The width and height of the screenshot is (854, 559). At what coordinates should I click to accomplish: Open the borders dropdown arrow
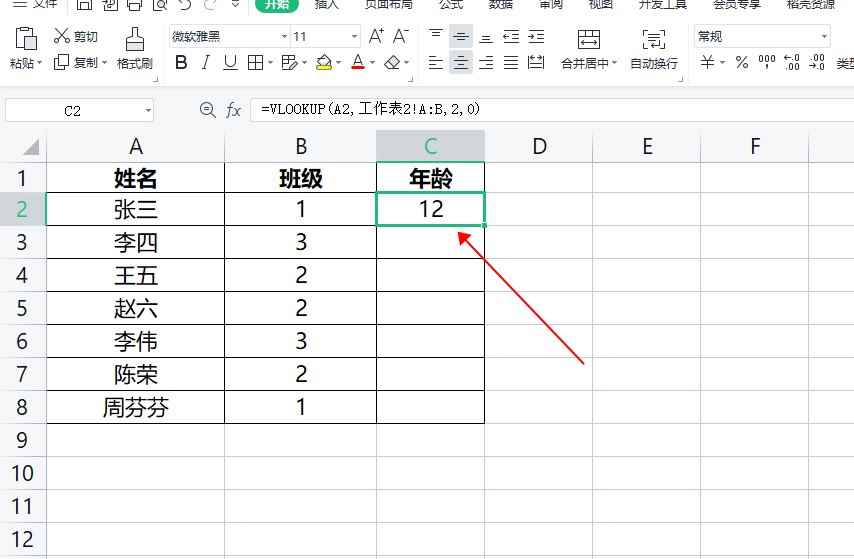pyautogui.click(x=271, y=63)
